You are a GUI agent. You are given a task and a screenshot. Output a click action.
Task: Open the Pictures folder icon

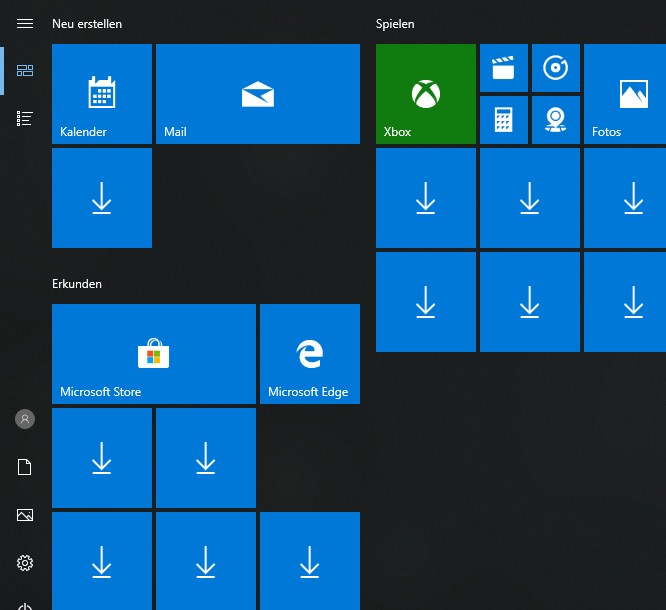point(25,515)
